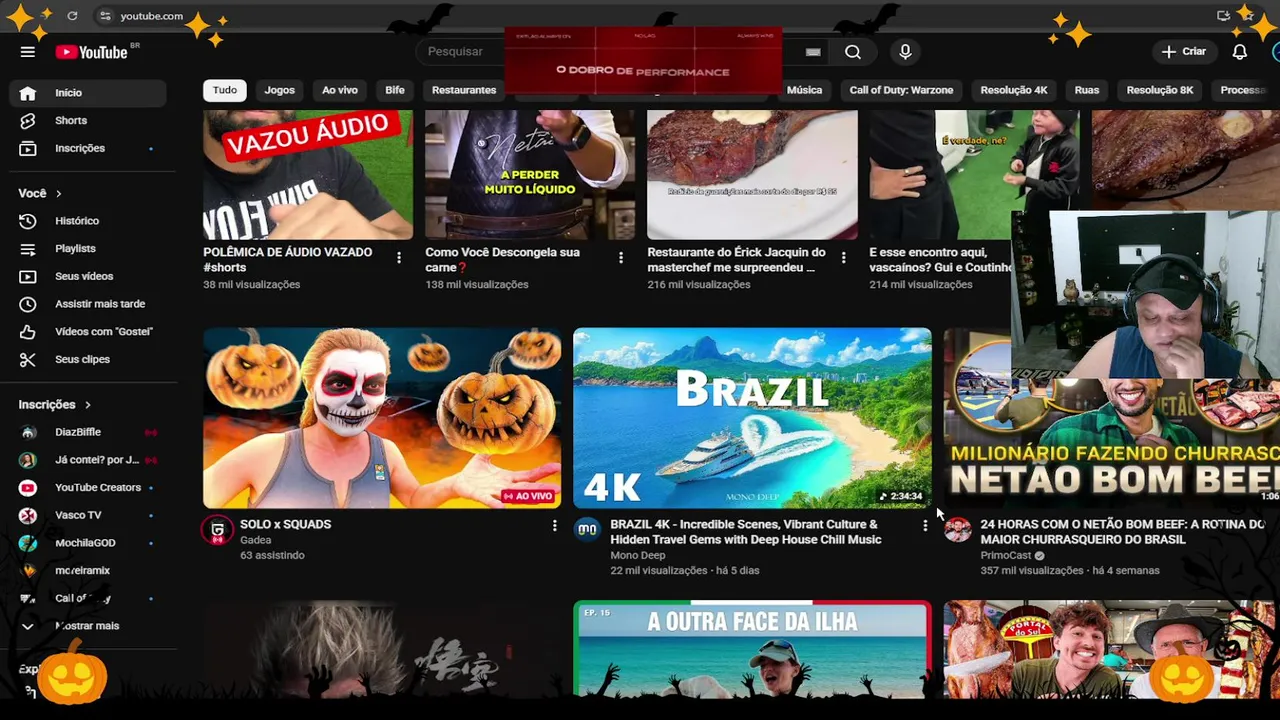Open the hamburger guide menu

[x=28, y=52]
